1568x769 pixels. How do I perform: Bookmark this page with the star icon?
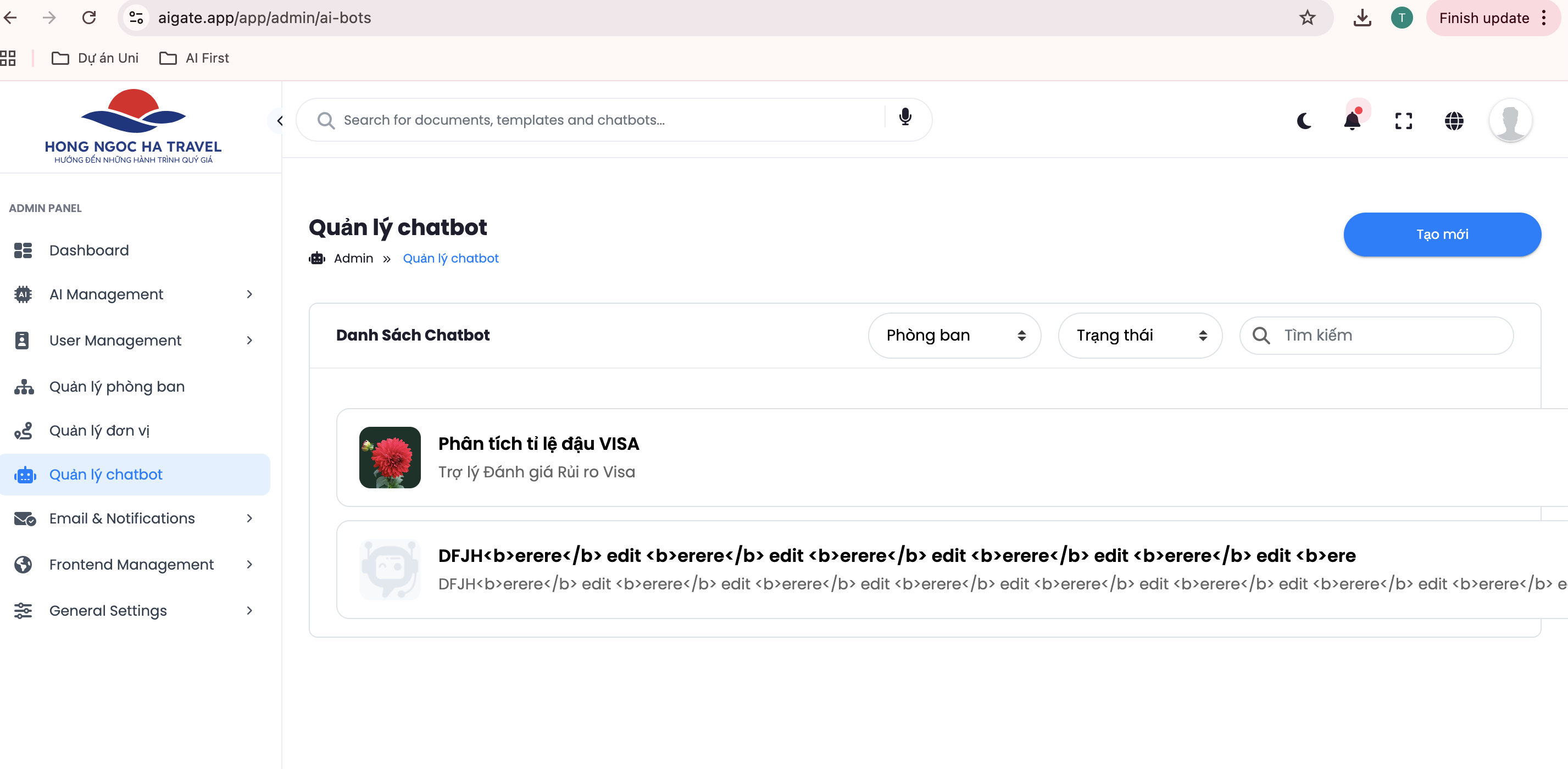(x=1307, y=18)
